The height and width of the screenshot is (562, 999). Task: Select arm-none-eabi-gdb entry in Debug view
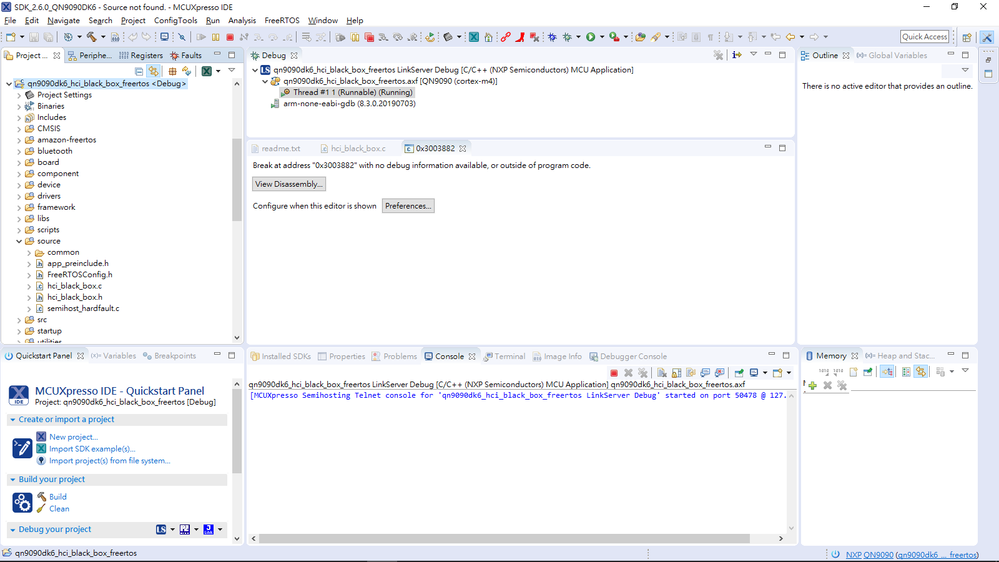349,104
